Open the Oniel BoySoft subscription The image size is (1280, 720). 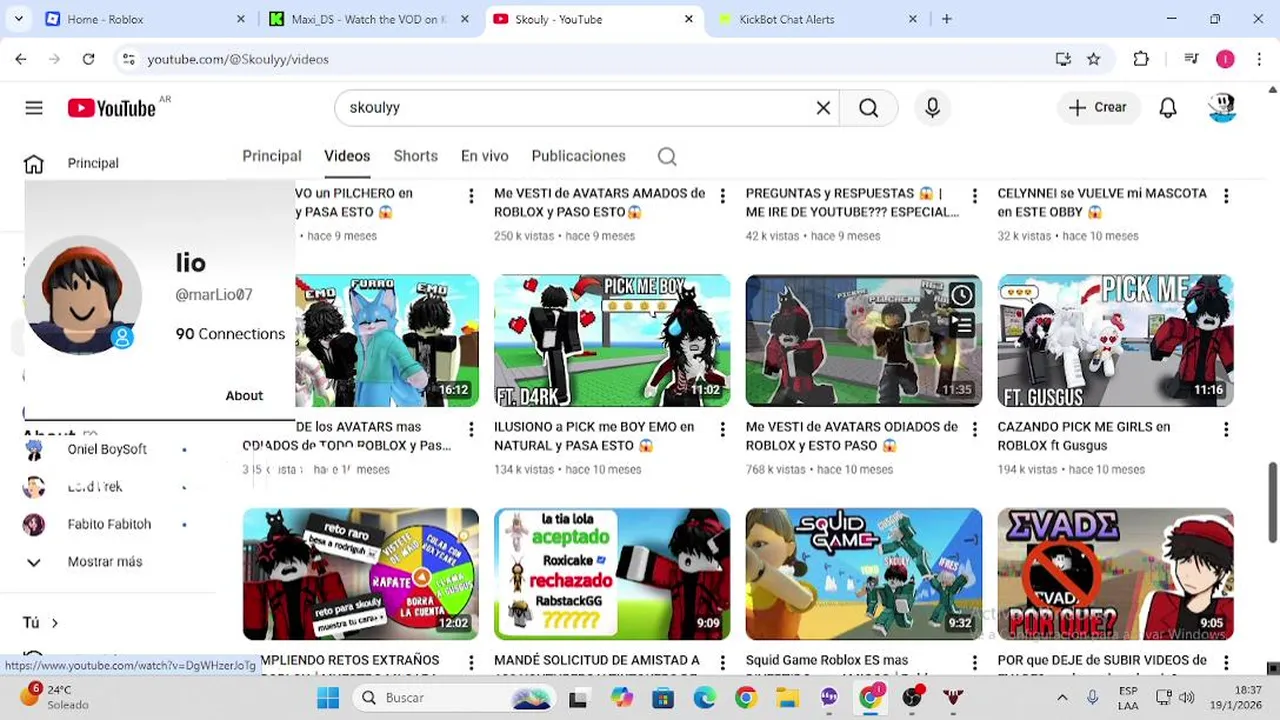click(x=107, y=449)
